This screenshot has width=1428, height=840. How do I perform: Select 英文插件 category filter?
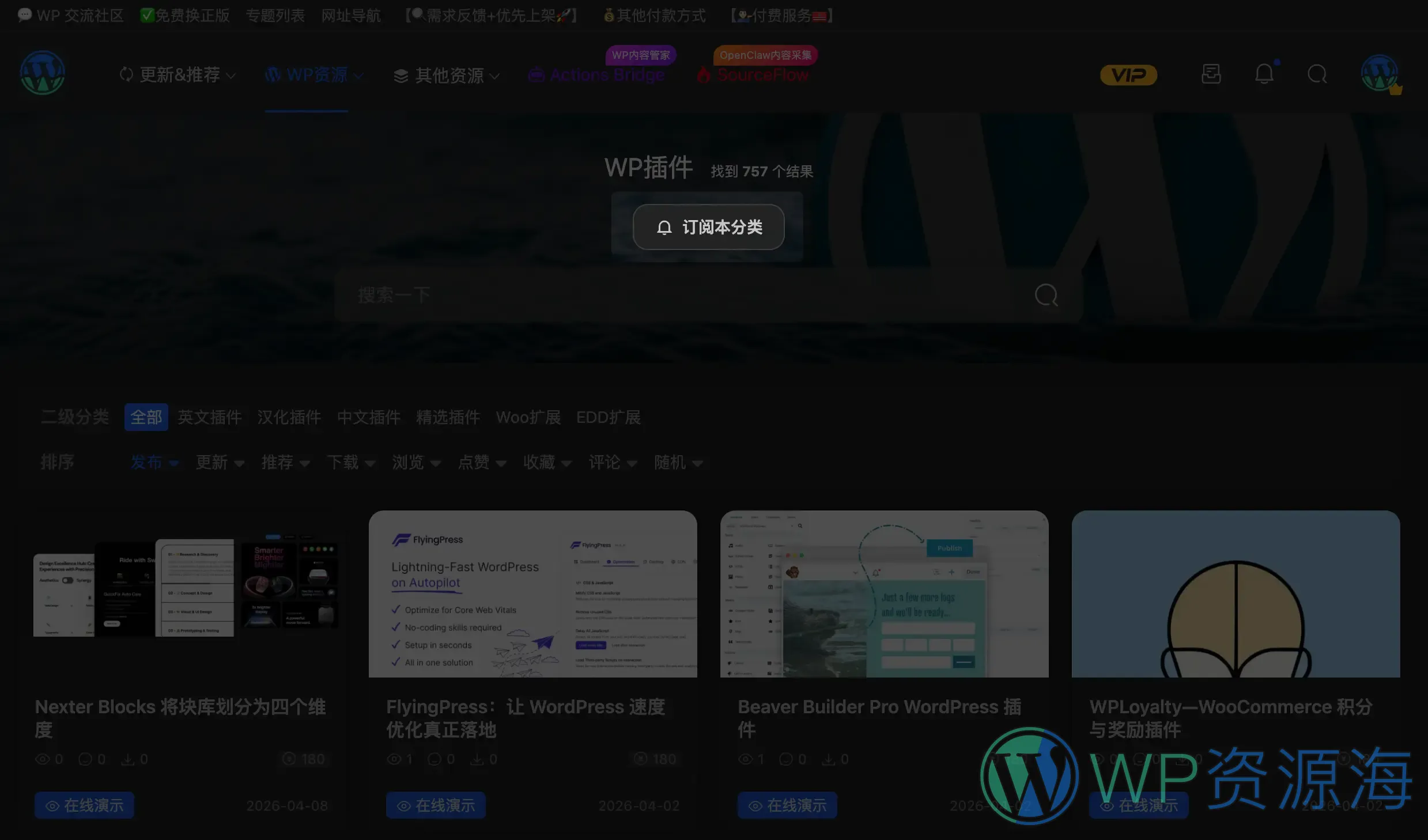click(210, 417)
